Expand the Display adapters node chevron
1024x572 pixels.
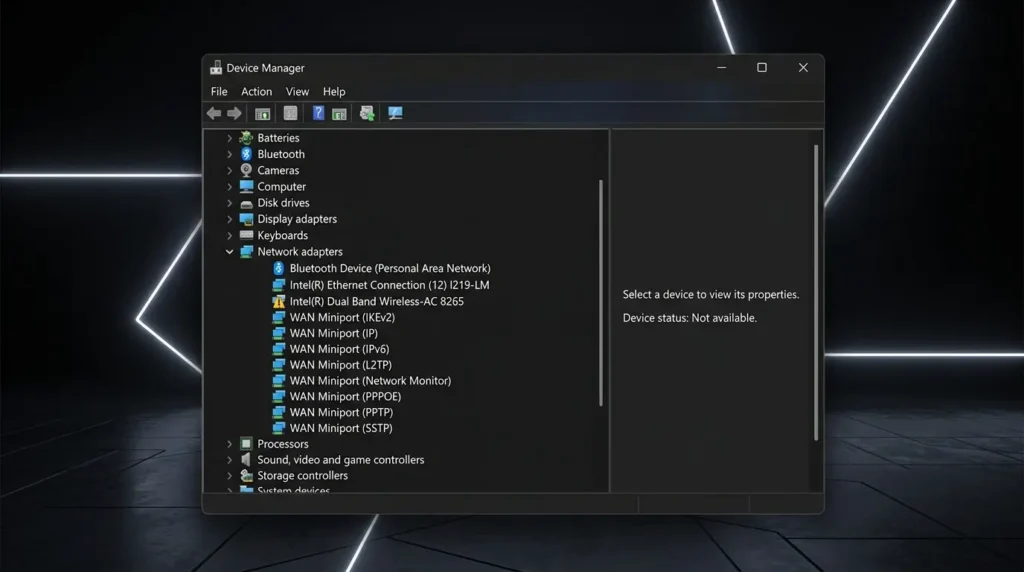pyautogui.click(x=229, y=219)
